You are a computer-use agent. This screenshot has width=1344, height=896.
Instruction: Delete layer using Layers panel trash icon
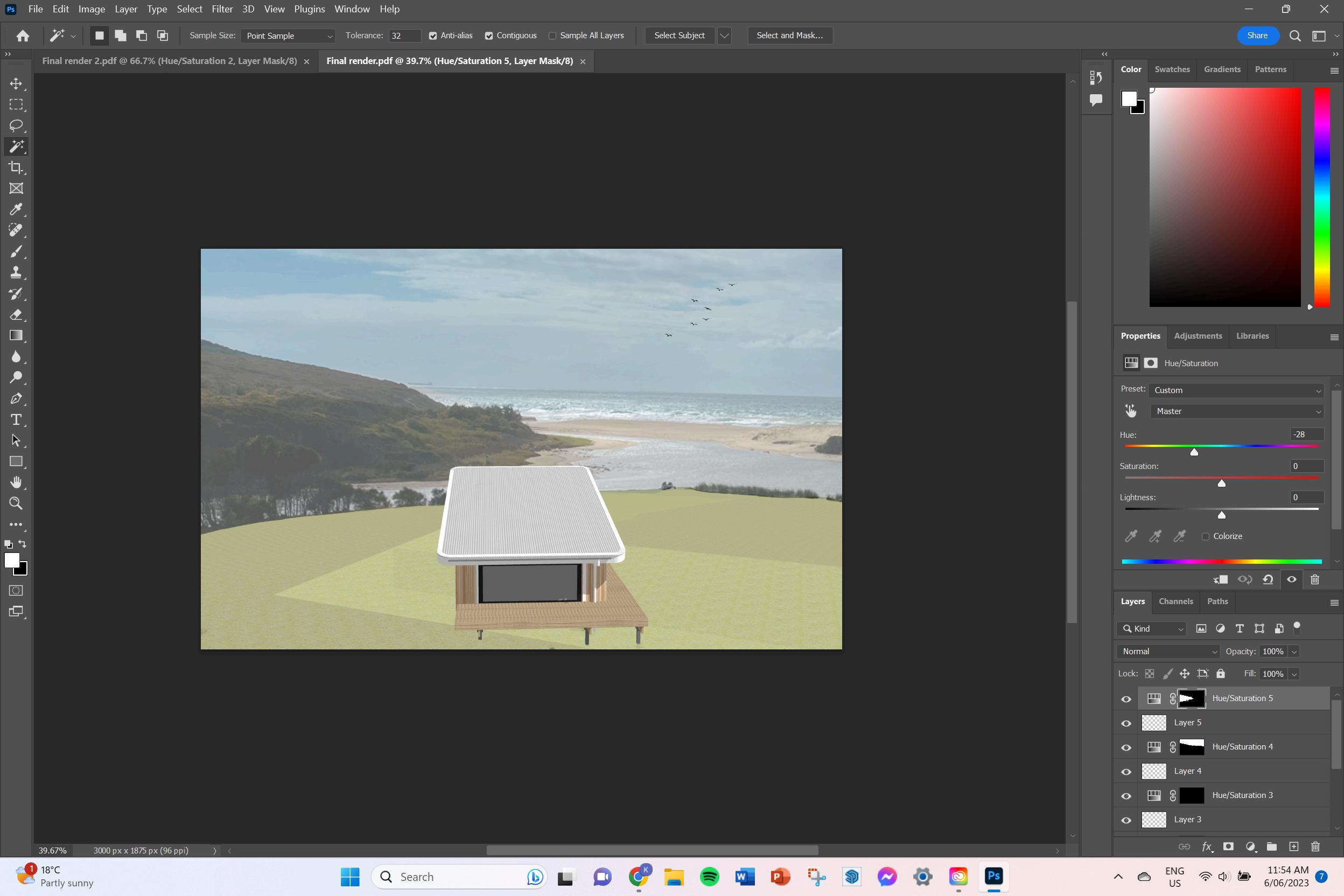point(1315,846)
